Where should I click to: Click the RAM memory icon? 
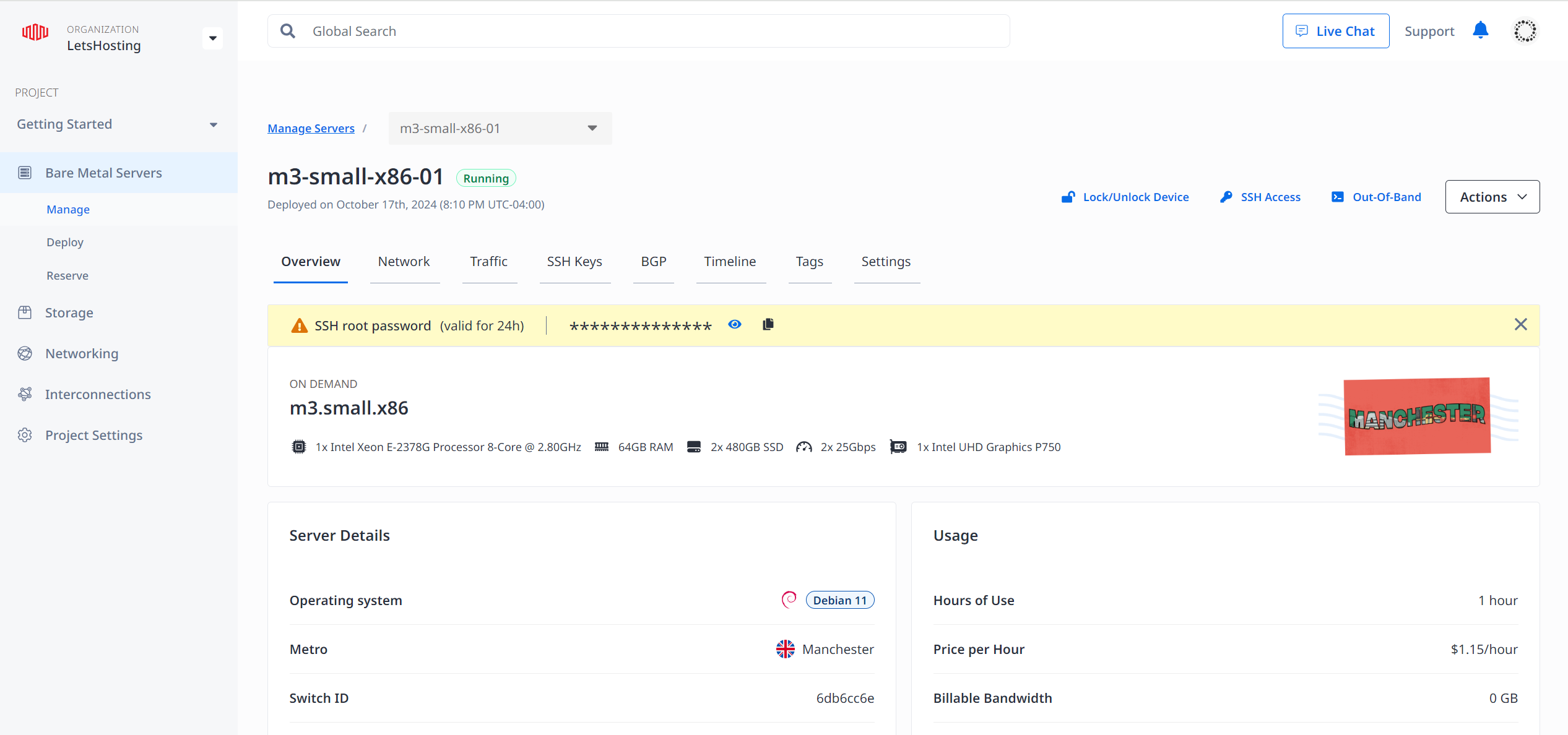coord(602,447)
